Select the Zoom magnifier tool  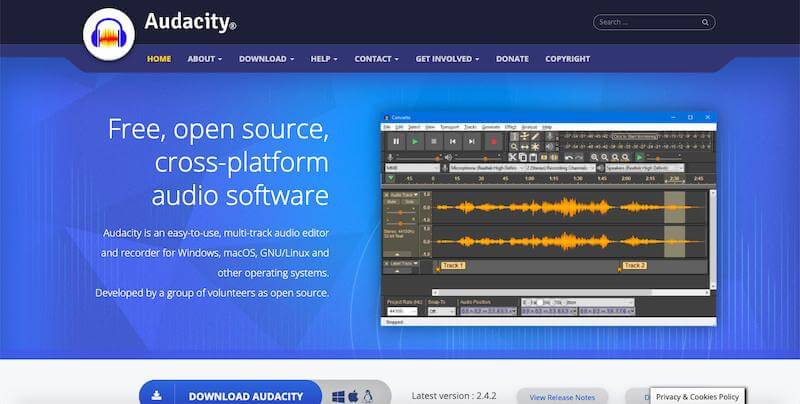[x=514, y=146]
